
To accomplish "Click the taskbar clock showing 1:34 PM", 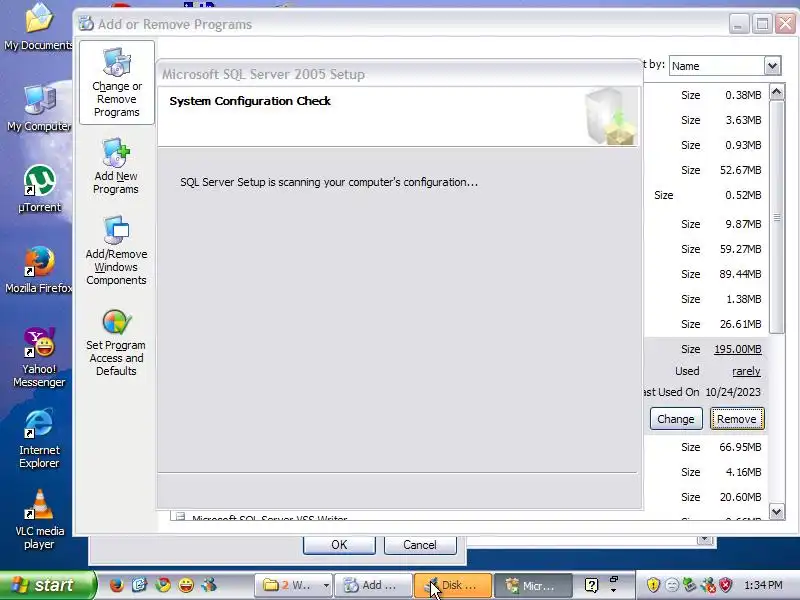I will [763, 585].
